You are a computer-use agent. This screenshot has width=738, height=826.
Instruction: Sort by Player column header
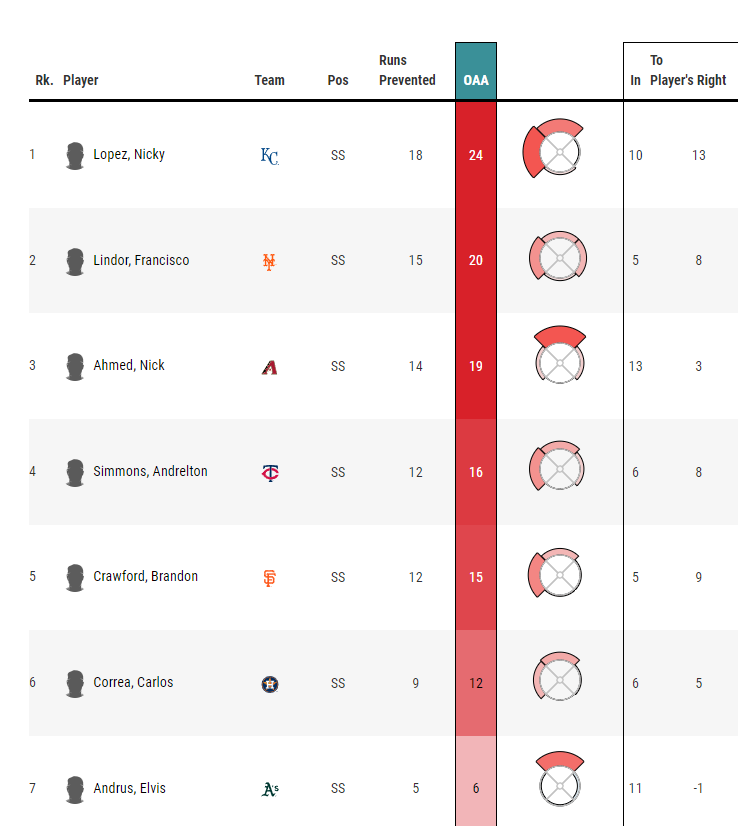point(81,80)
